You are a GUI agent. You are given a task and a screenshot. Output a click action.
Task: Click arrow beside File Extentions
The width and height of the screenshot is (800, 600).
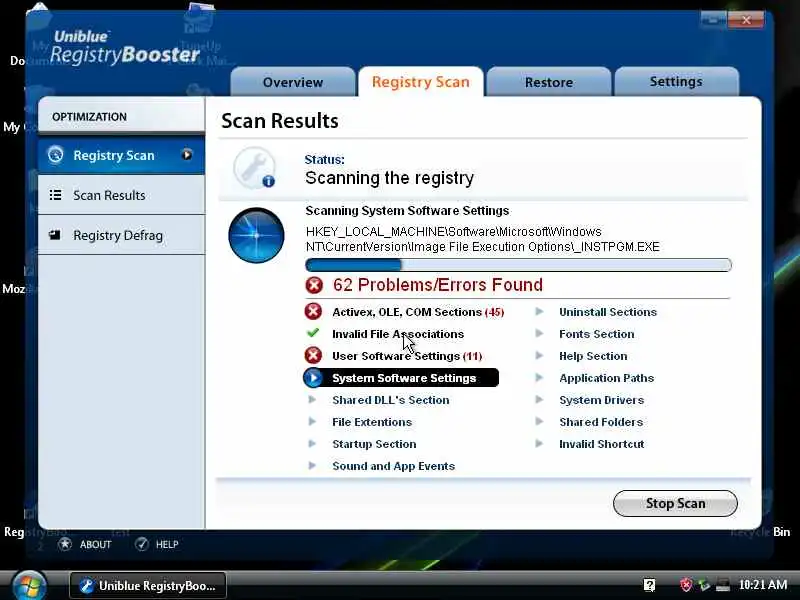(312, 421)
